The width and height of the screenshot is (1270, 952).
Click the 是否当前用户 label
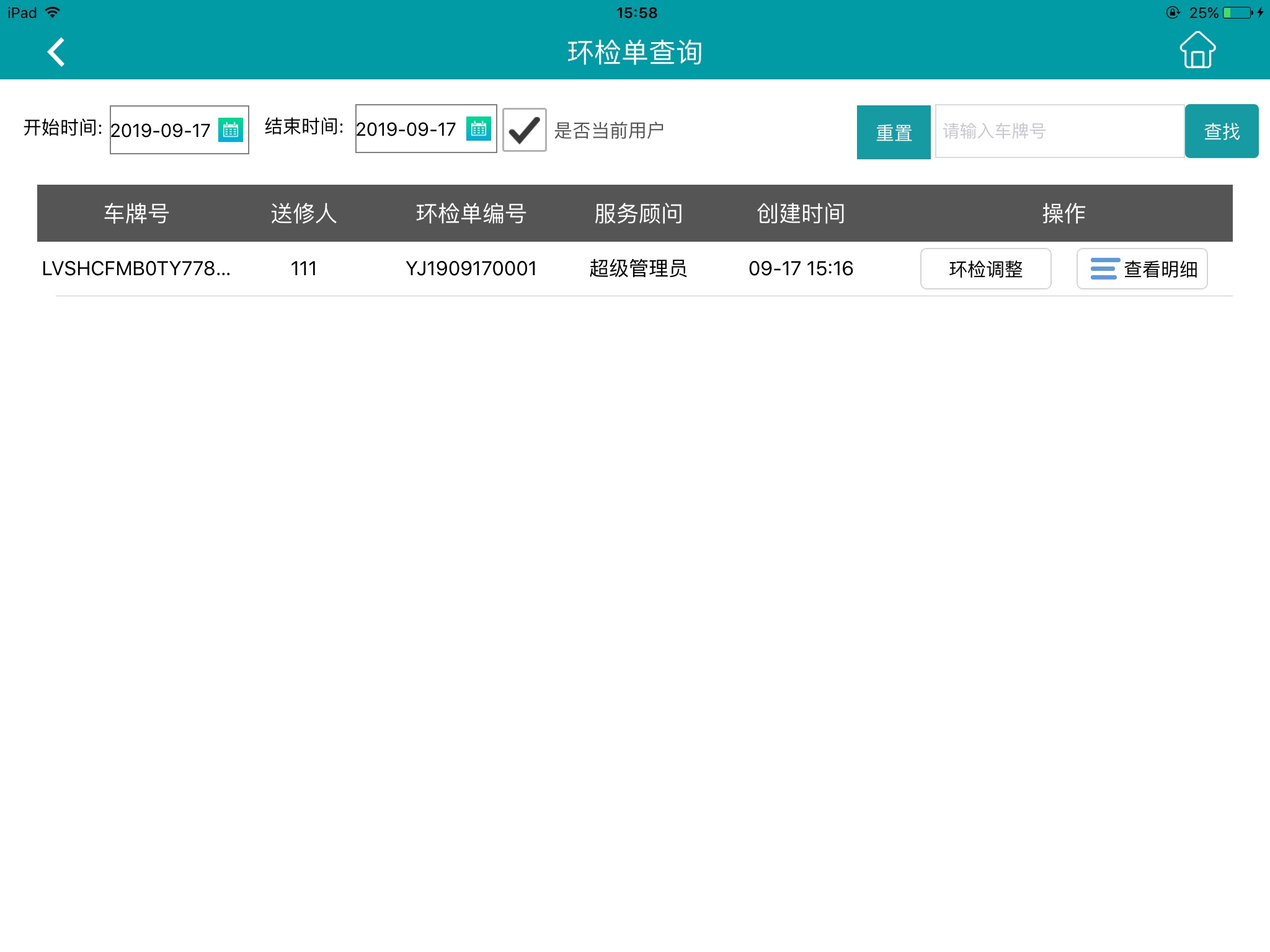609,131
